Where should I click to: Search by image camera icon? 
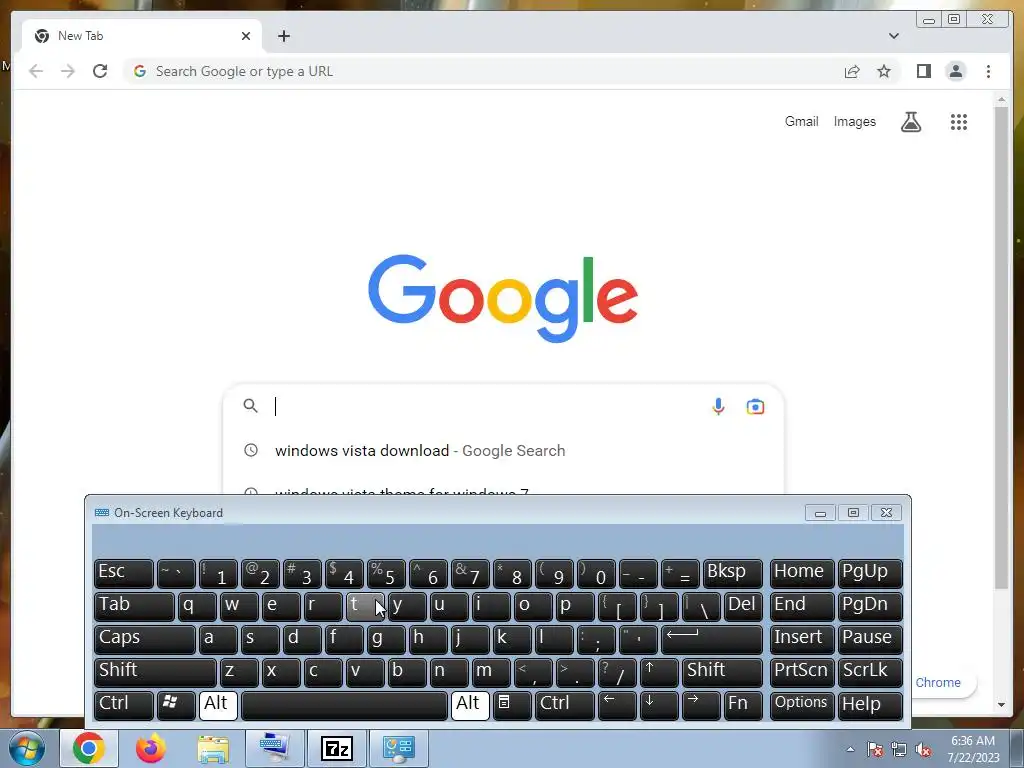[x=755, y=406]
